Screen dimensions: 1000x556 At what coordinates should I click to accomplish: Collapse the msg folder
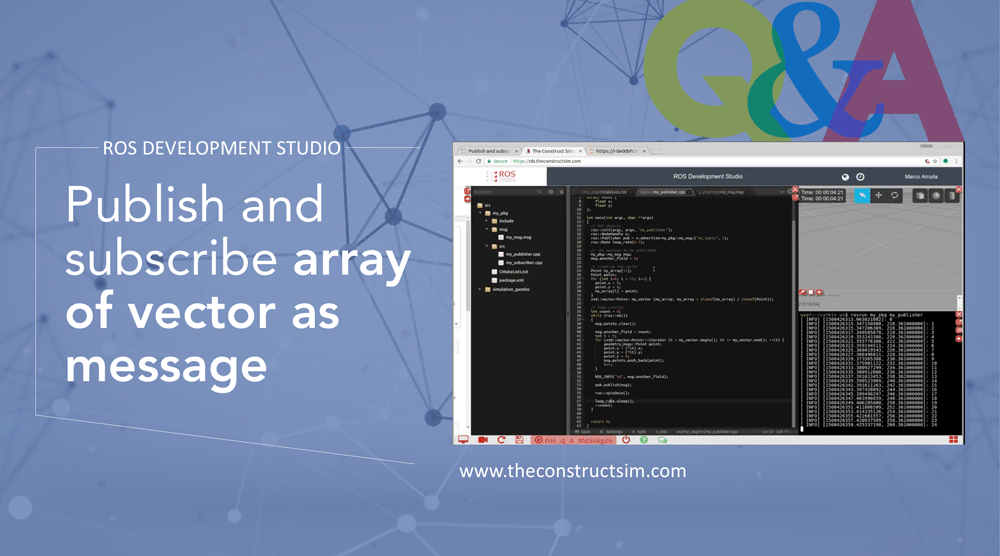point(487,230)
